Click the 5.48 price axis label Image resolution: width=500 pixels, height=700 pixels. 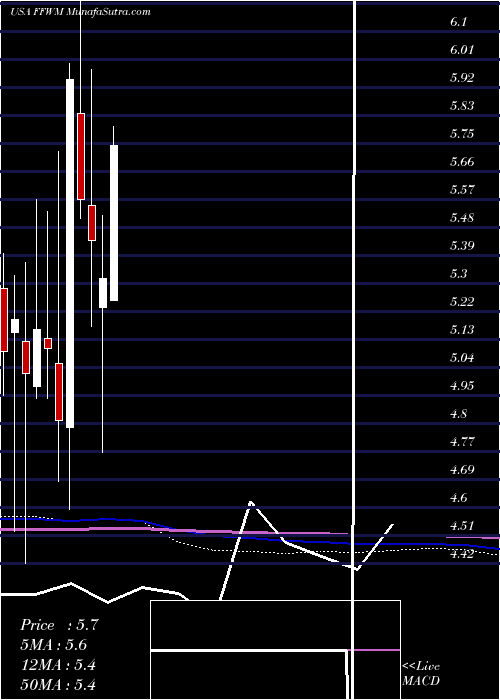click(x=462, y=218)
